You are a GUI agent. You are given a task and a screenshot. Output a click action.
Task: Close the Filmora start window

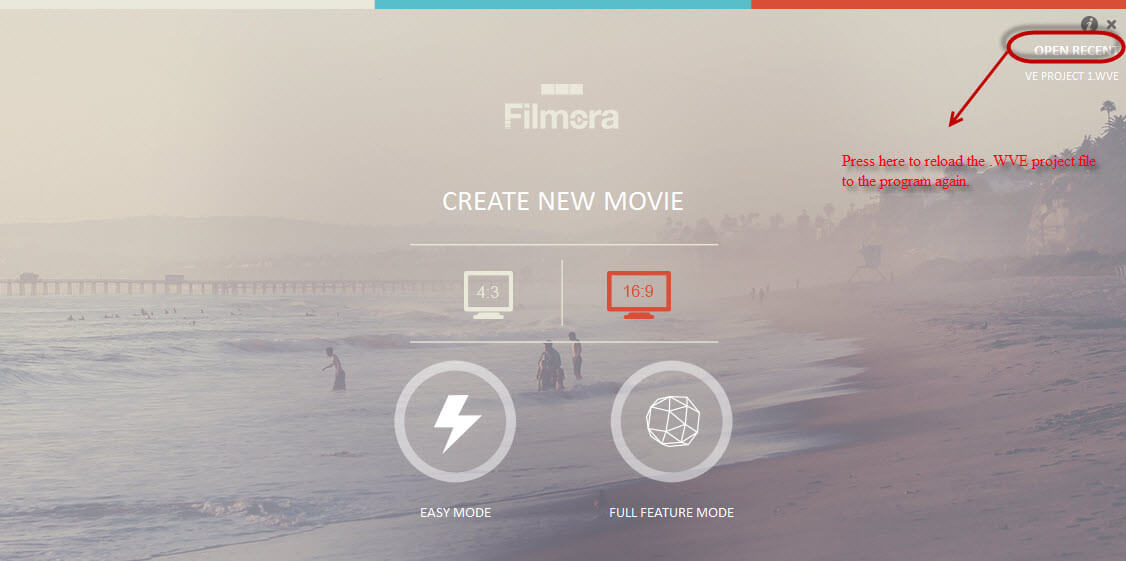click(1112, 24)
